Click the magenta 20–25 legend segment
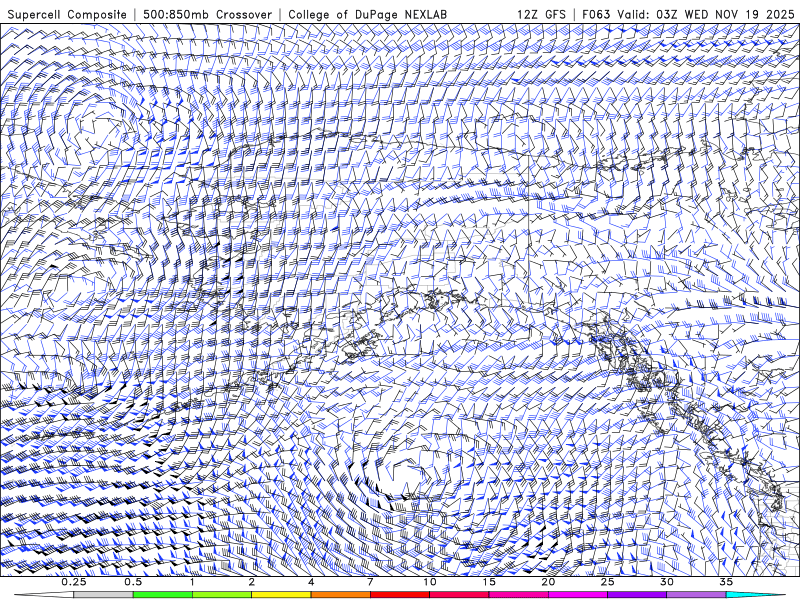Viewport: 800px width, 600px height. point(578,595)
